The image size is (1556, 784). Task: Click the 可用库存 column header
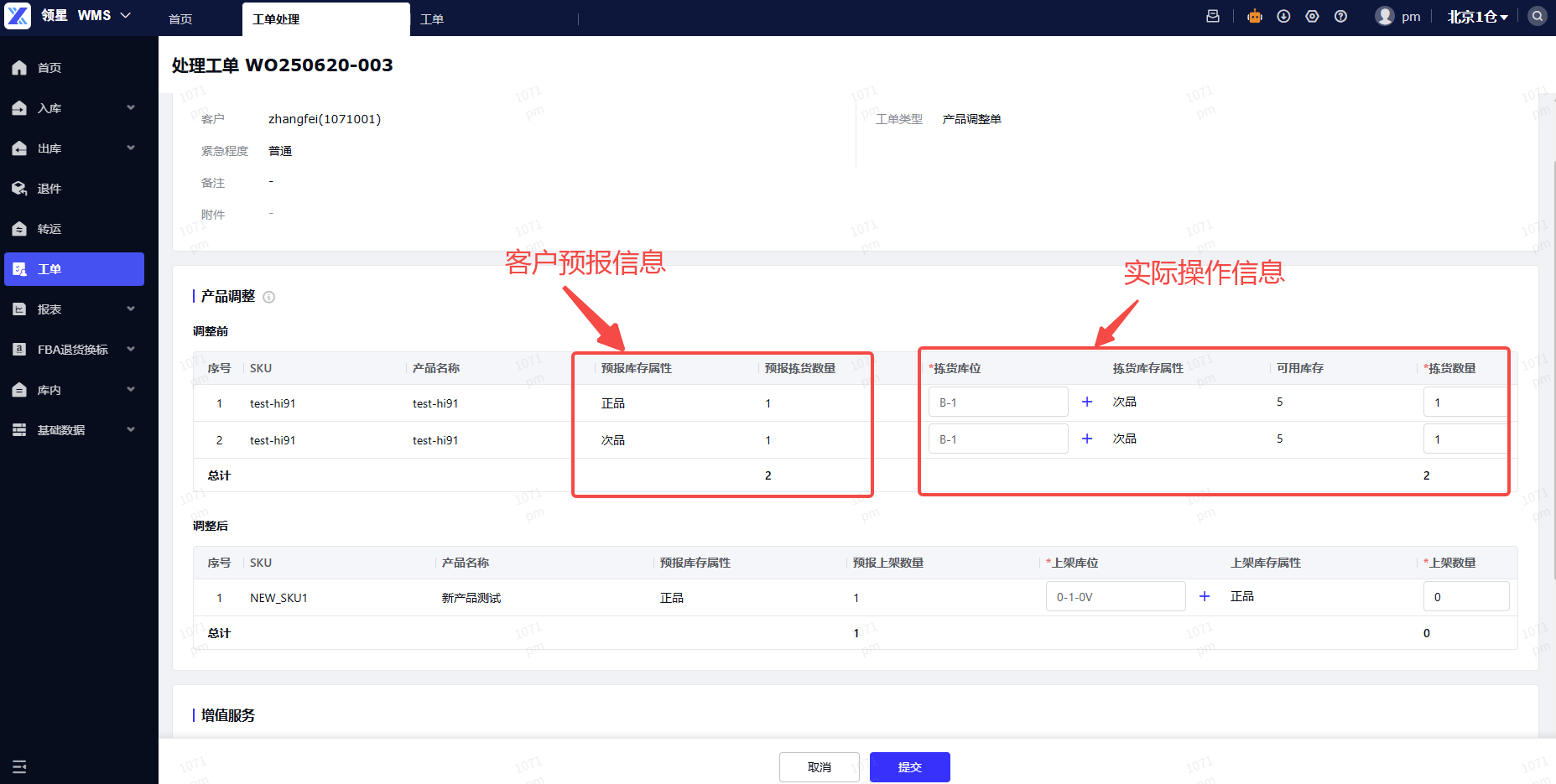(1300, 368)
